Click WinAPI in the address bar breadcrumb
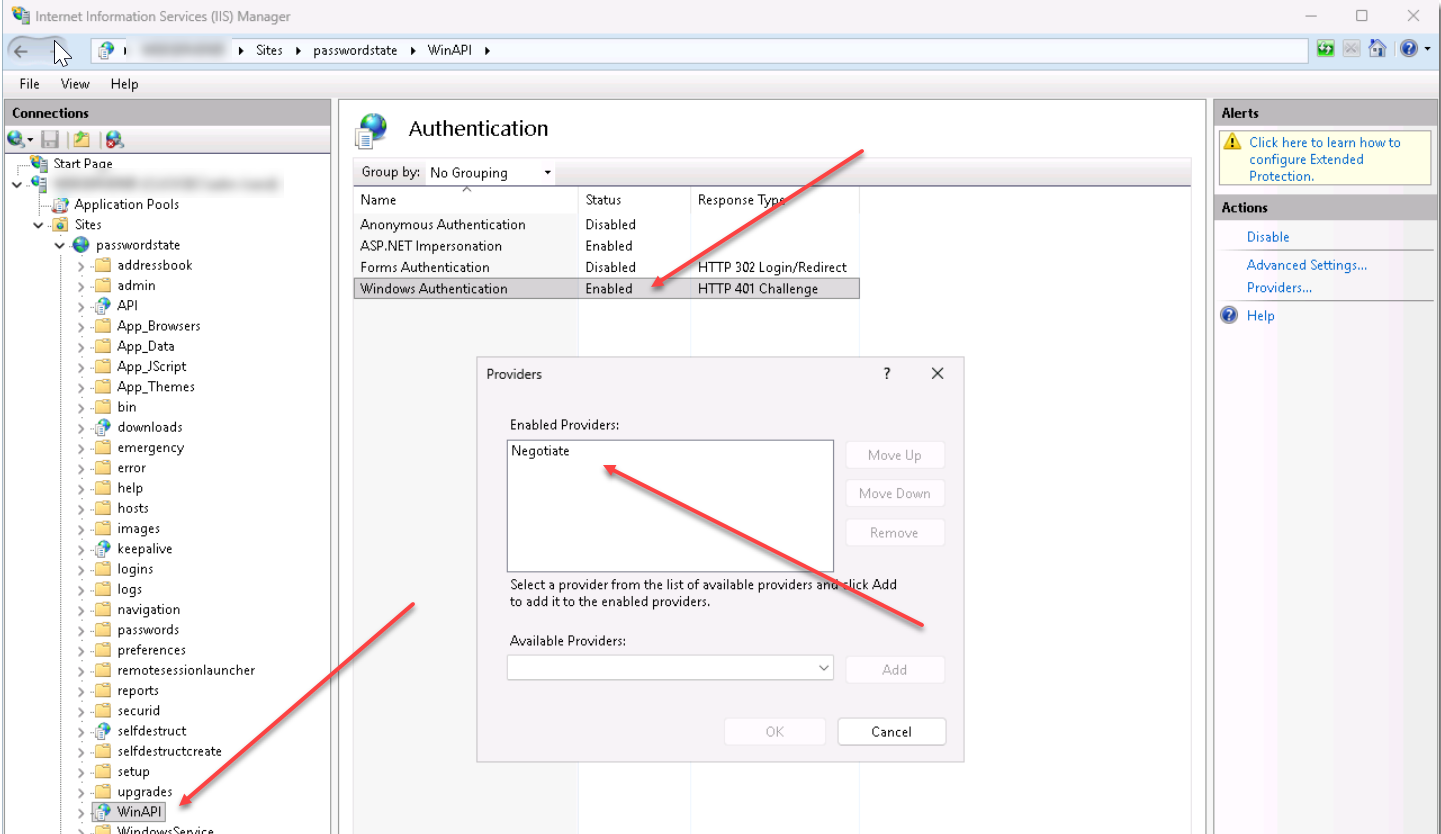Screen dimensions: 1441x834 [x=449, y=50]
